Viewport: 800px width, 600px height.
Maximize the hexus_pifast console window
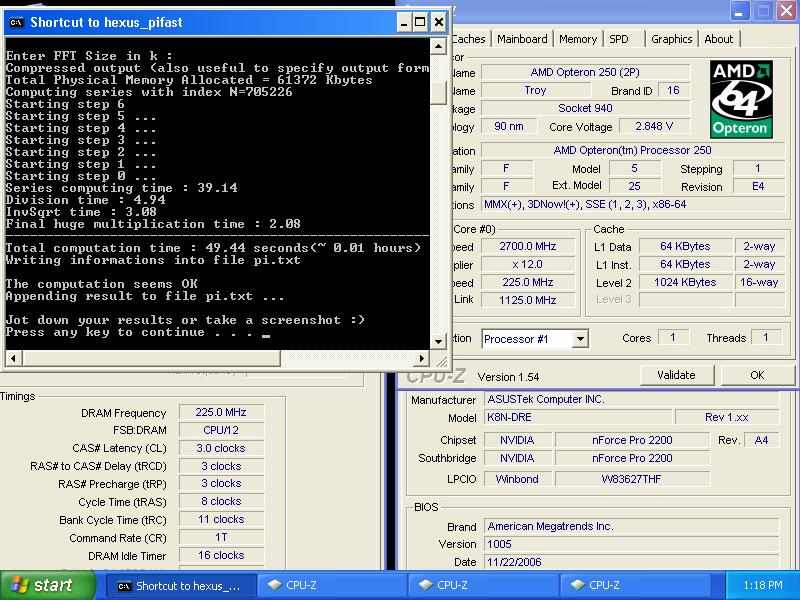pyautogui.click(x=420, y=22)
